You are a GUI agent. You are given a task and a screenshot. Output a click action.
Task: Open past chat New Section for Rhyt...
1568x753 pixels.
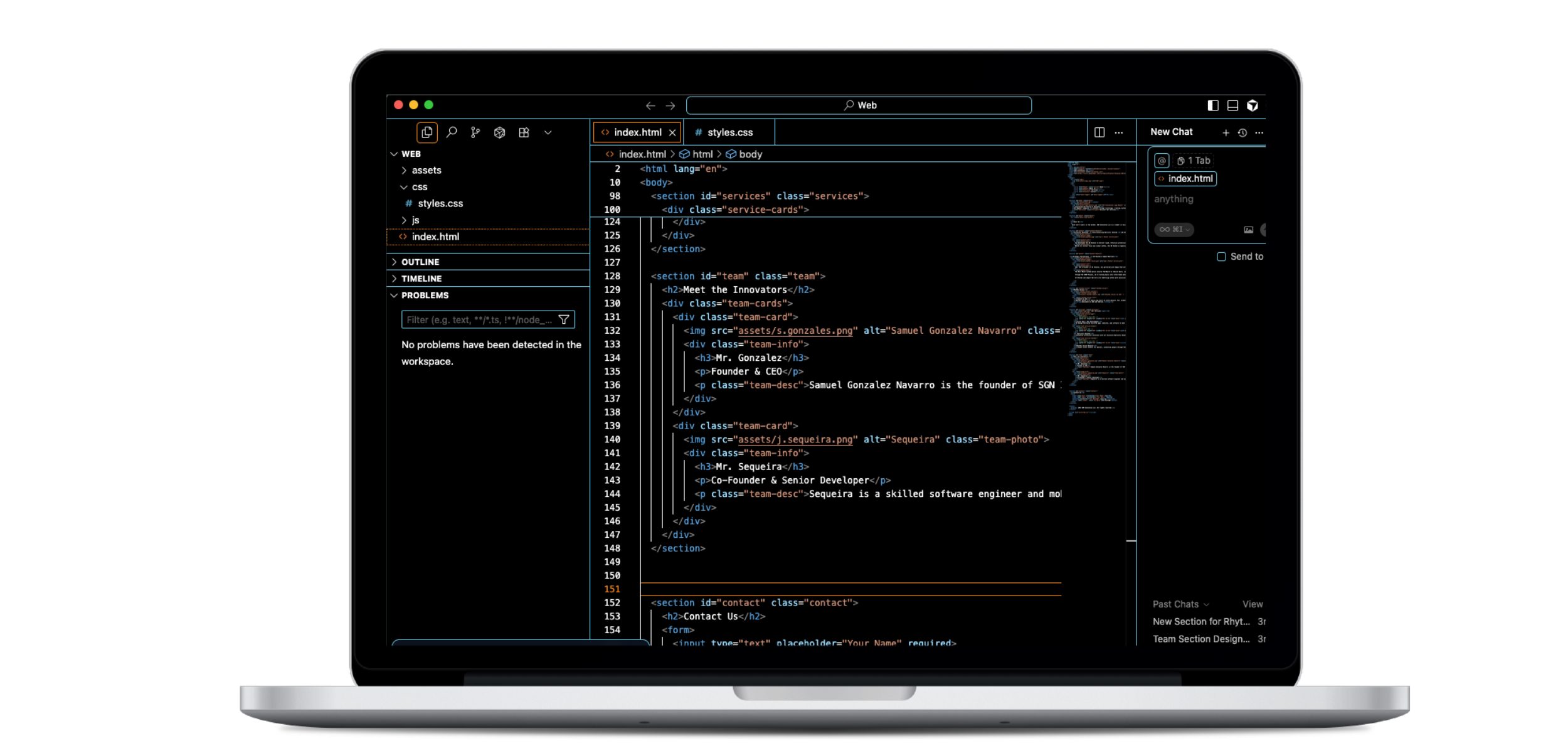pos(1200,621)
